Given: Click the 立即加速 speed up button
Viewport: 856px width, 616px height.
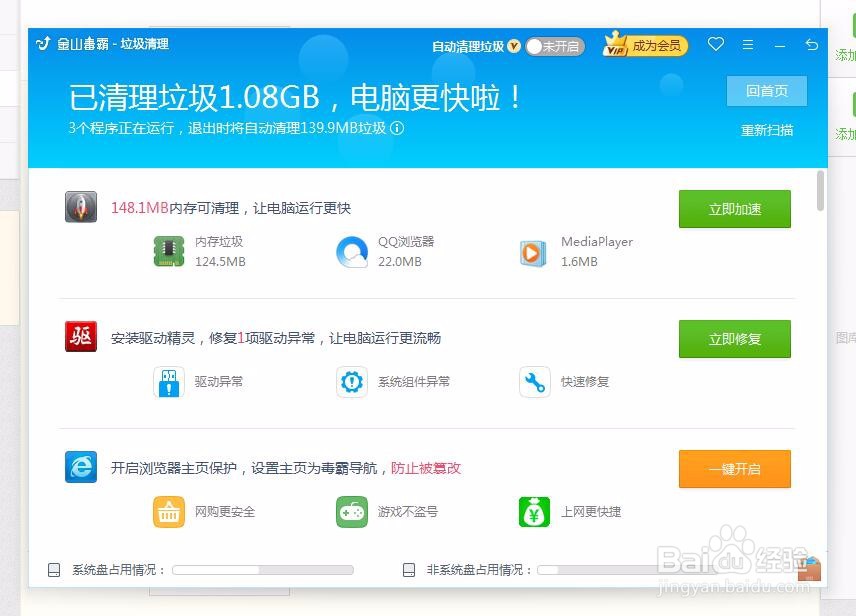Looking at the screenshot, I should (734, 209).
